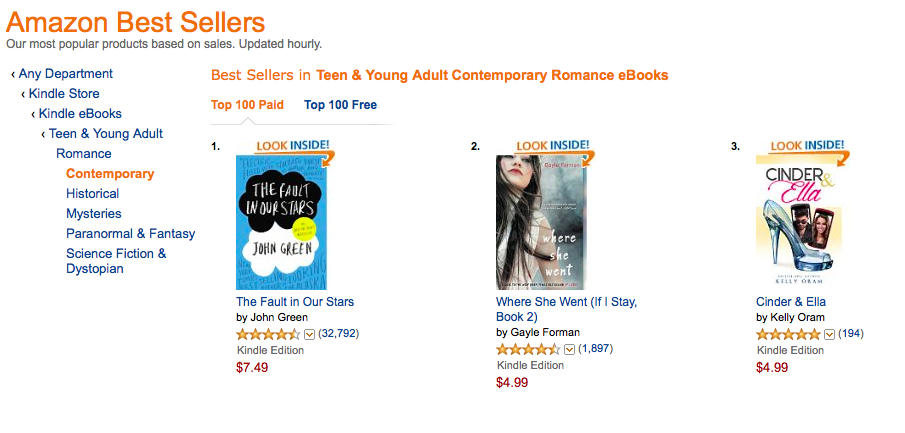Select the Top 100 Paid tab
Screen dimensions: 905x433
(x=247, y=104)
